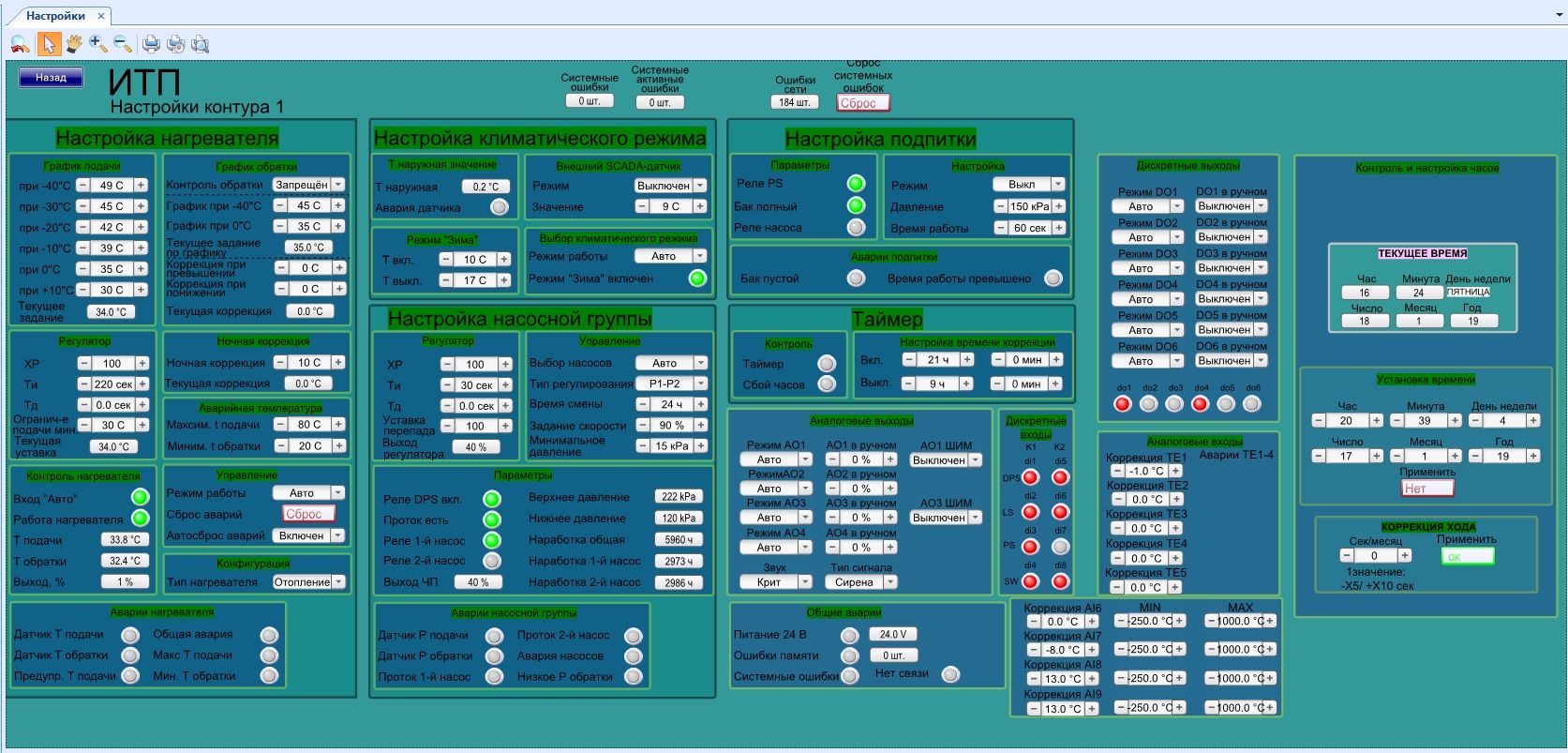Viewport: 1568px width, 753px height.
Task: Toggle the Реле 2-й насос indicator
Action: coord(491,561)
